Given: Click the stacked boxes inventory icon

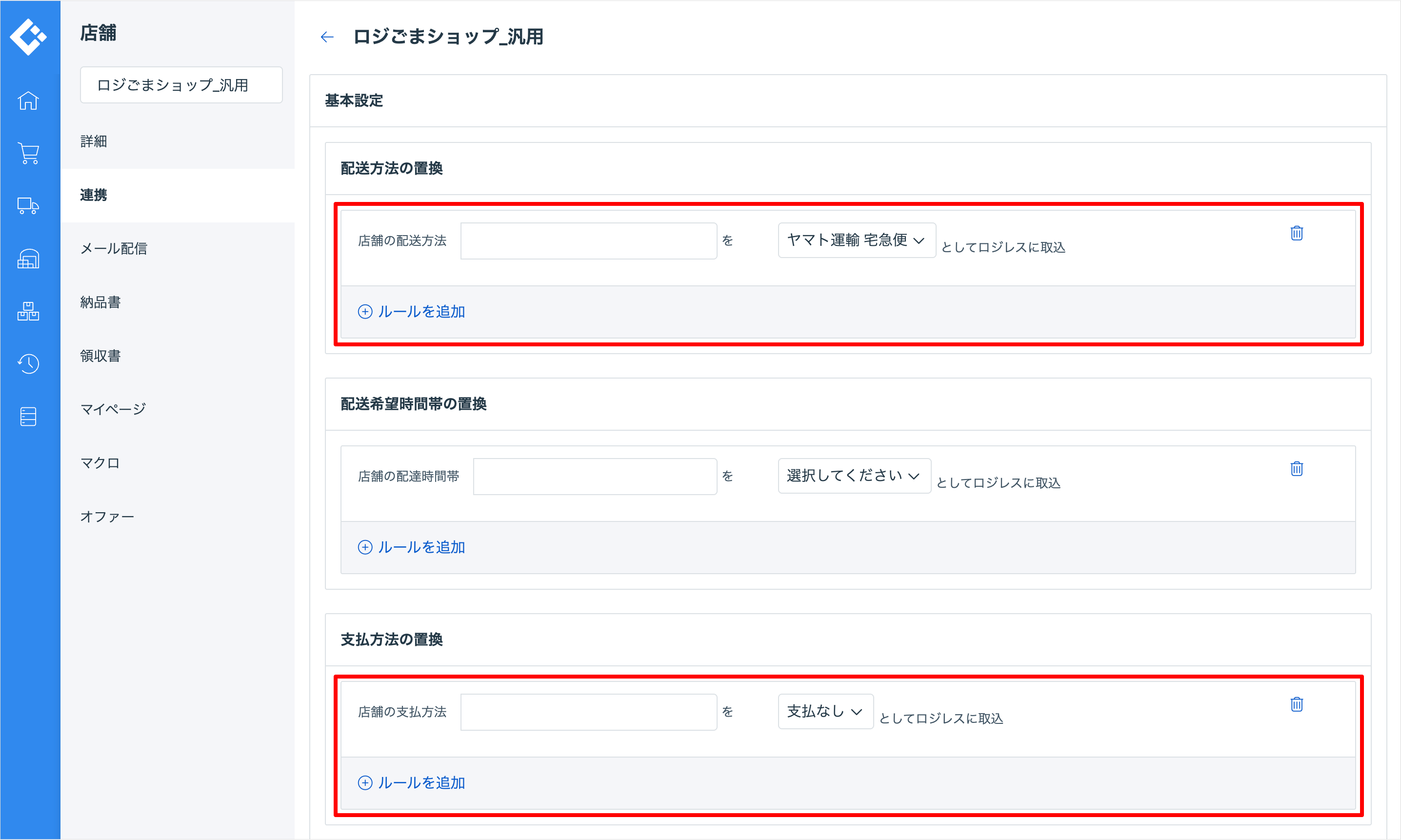Looking at the screenshot, I should pos(28,311).
